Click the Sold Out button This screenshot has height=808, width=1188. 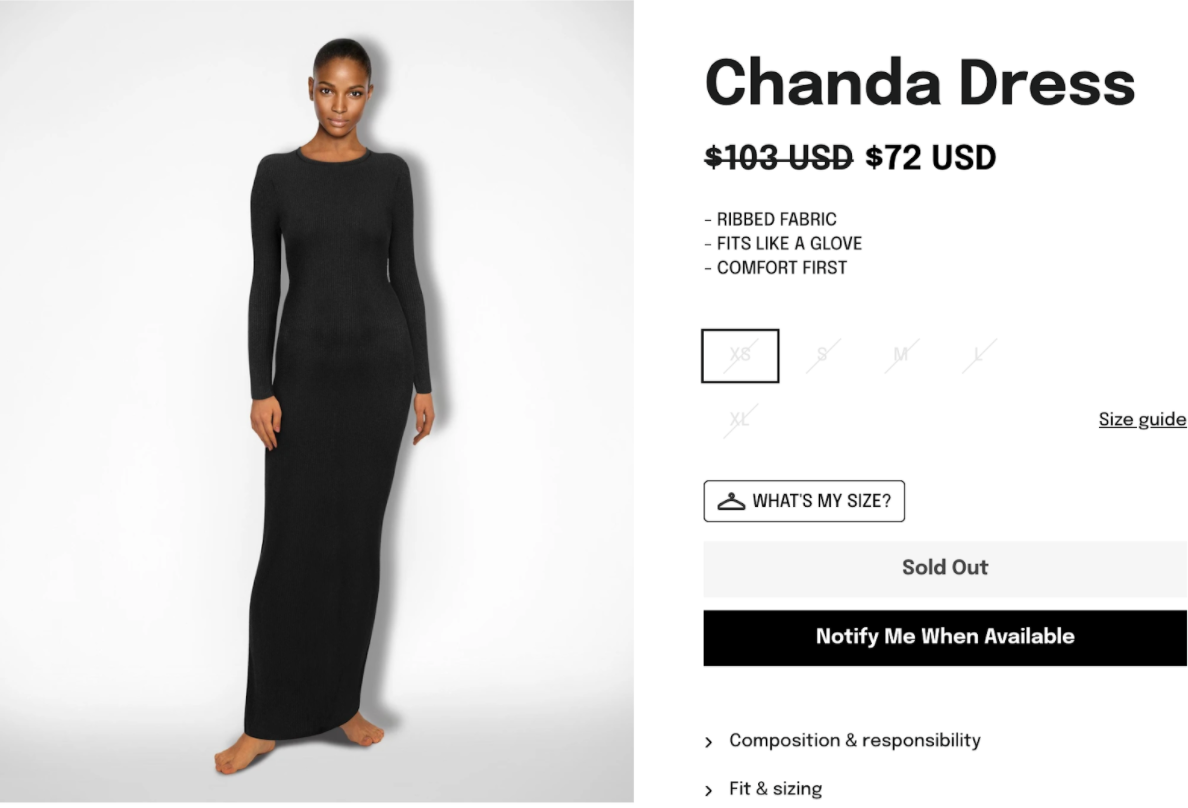coord(945,568)
